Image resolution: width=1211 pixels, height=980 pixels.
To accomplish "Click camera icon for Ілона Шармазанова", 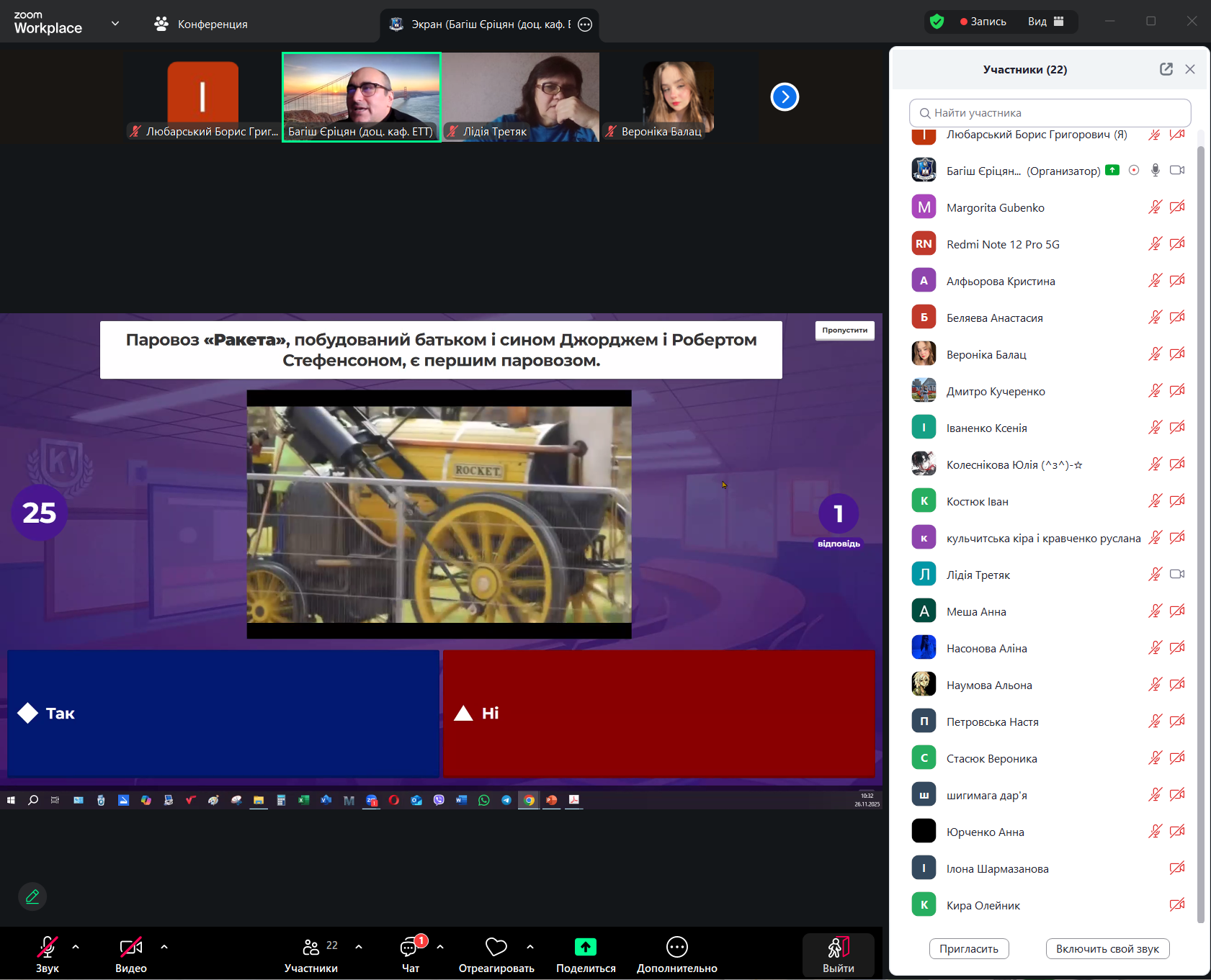I will [x=1177, y=868].
